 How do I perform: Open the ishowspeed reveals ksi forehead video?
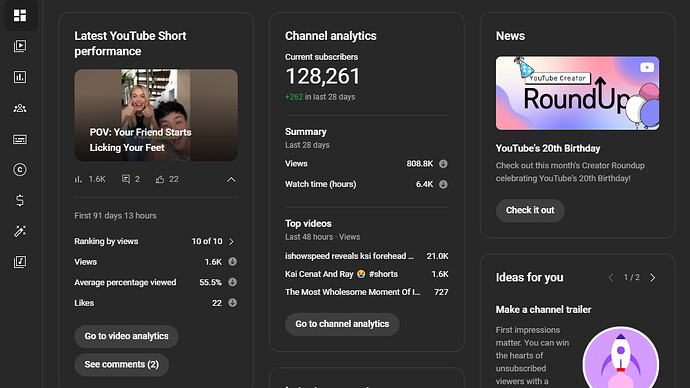coord(367,256)
